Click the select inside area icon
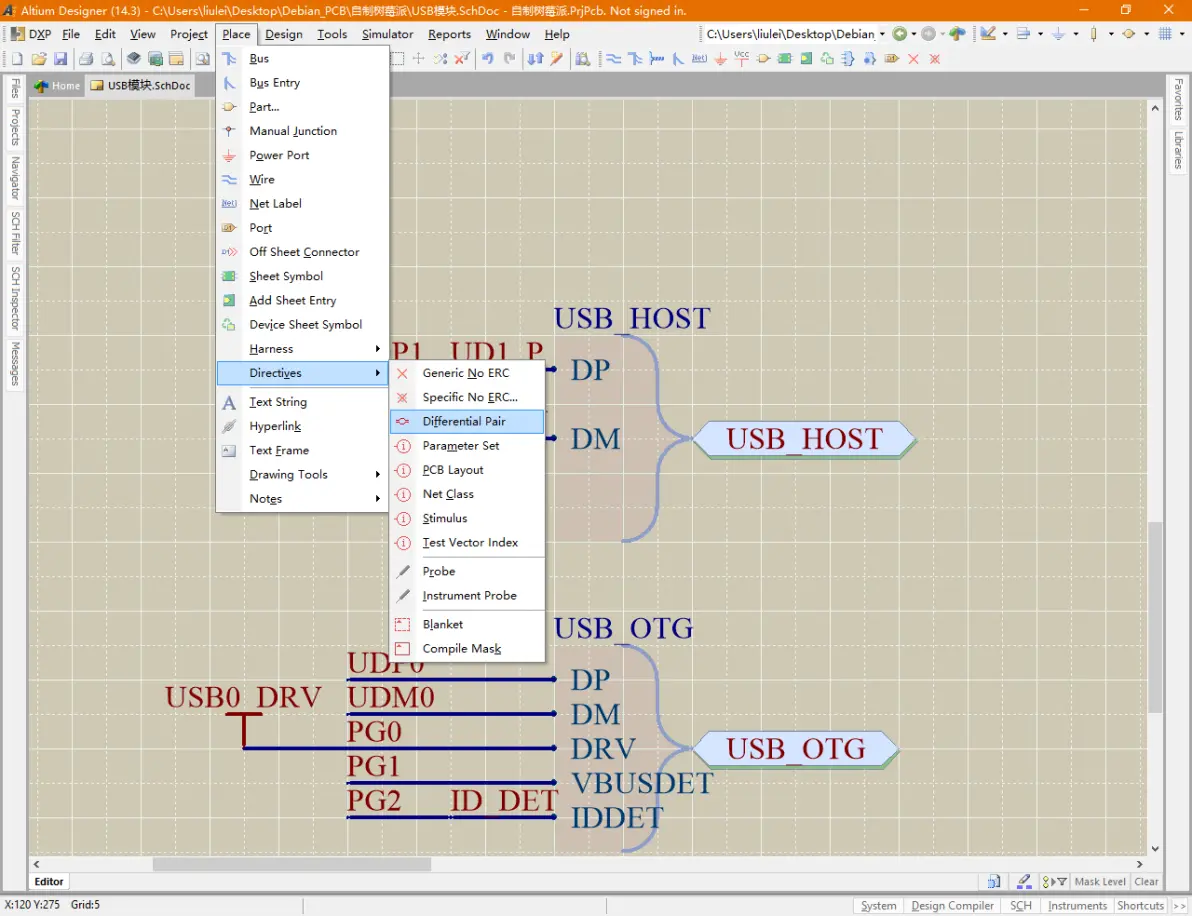The image size is (1192, 916). tap(396, 59)
